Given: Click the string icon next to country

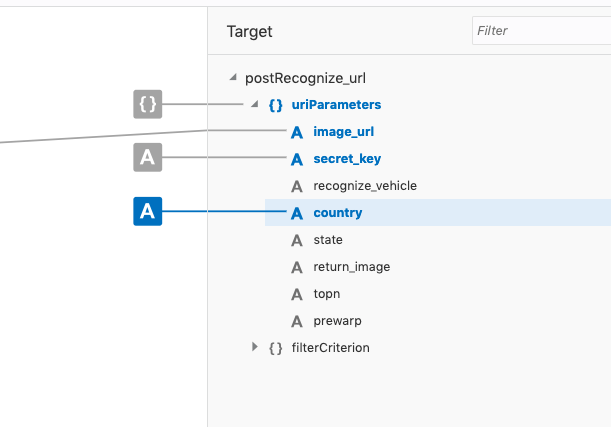Looking at the screenshot, I should tap(296, 213).
